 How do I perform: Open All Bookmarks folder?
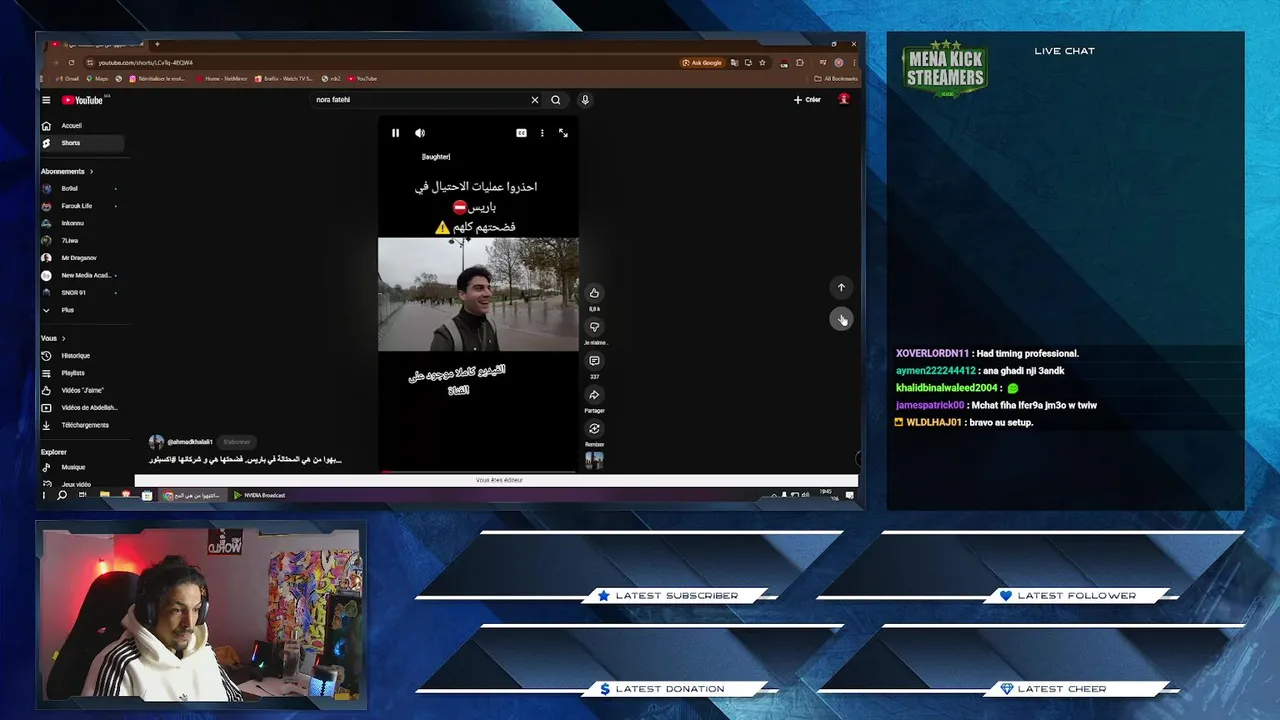(836, 78)
